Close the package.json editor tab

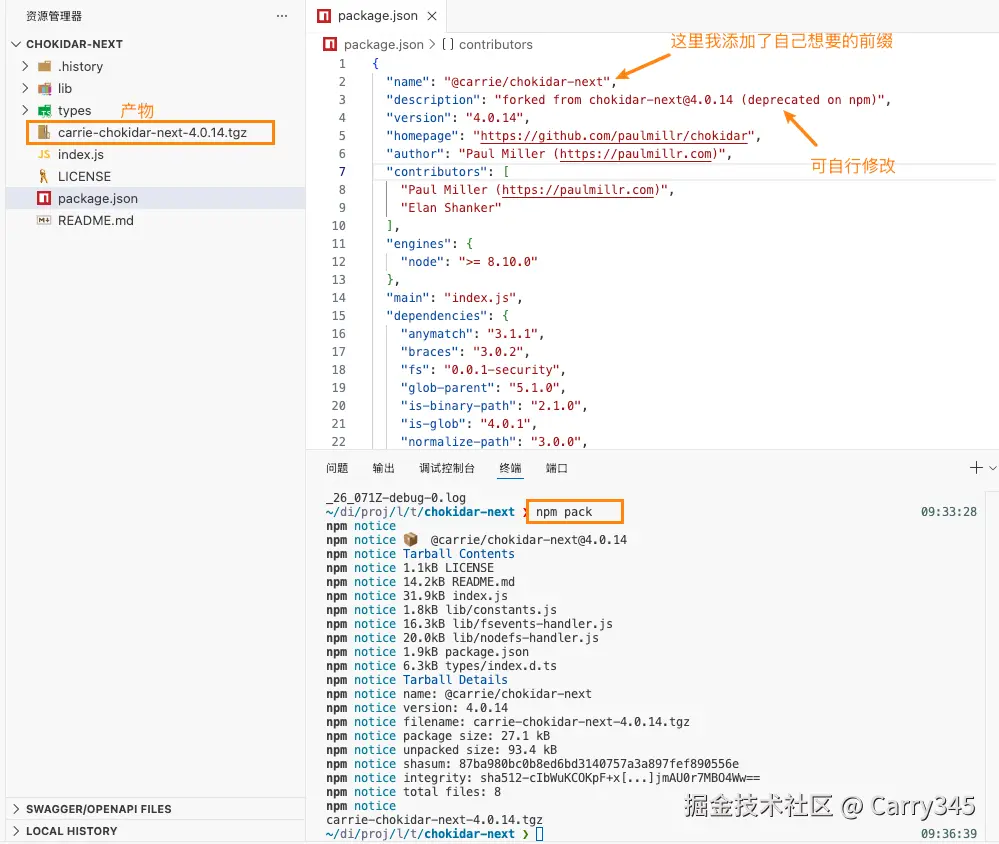coord(432,16)
